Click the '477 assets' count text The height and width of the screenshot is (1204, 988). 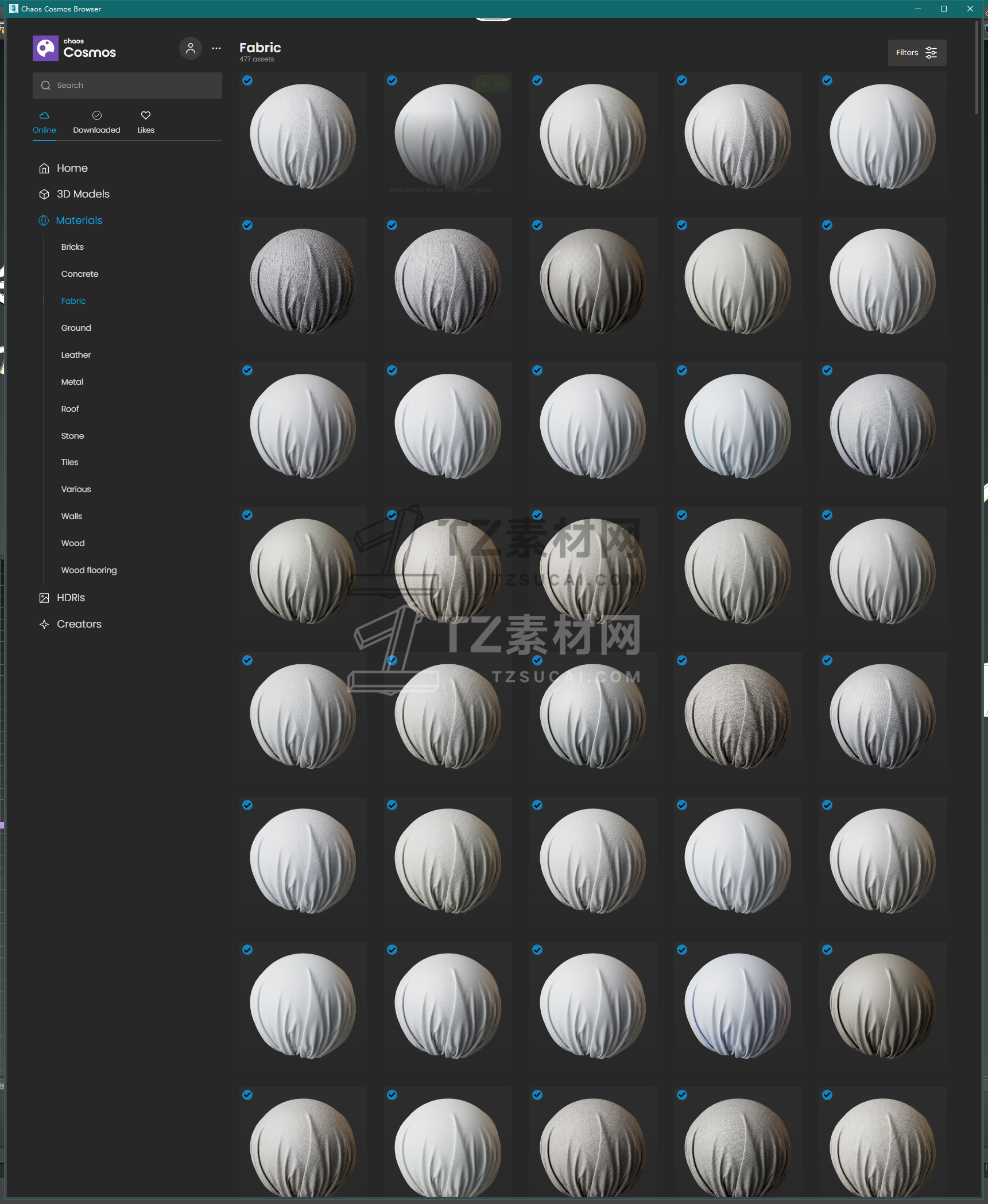click(x=257, y=60)
